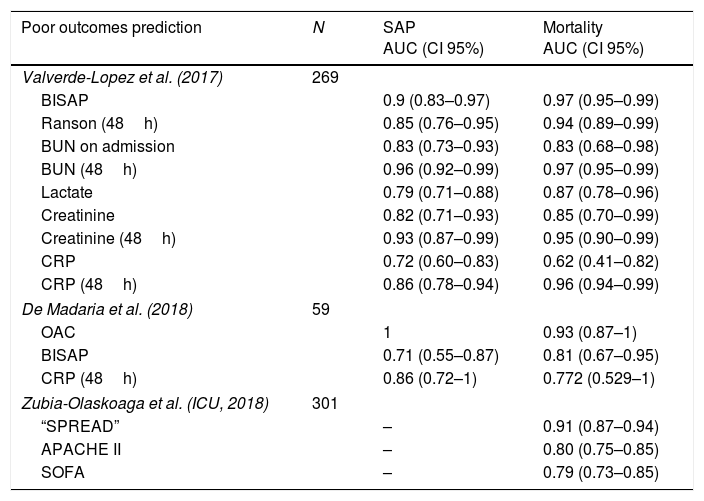Screen dimensions: 704x501
Task: Select the "BUN on admission" row label
Action: tap(108, 147)
